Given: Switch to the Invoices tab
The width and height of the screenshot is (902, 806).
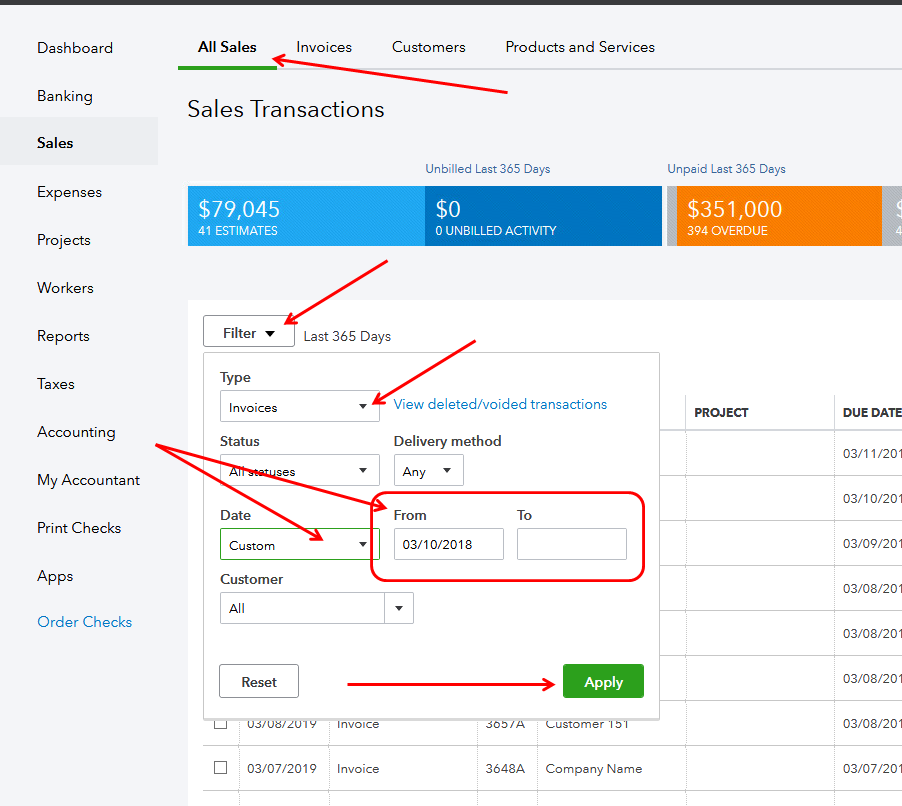Looking at the screenshot, I should (324, 47).
